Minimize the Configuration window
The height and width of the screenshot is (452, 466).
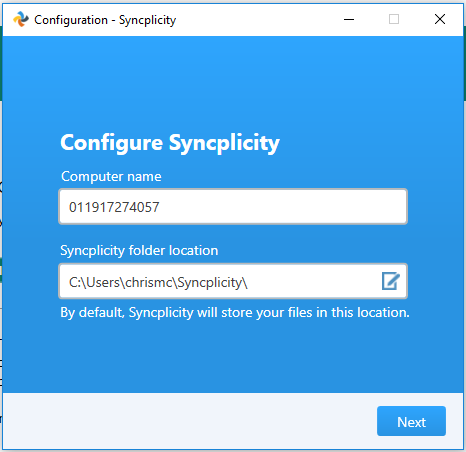349,19
